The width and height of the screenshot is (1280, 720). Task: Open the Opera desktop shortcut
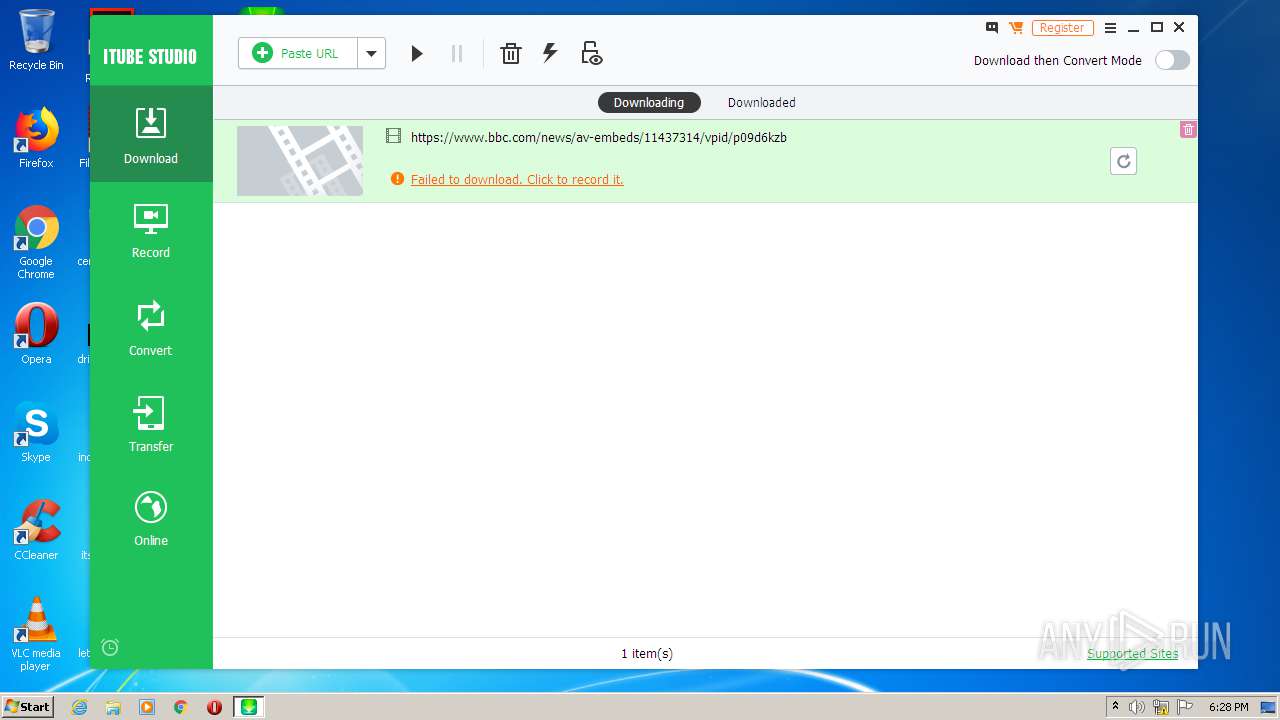coord(36,333)
